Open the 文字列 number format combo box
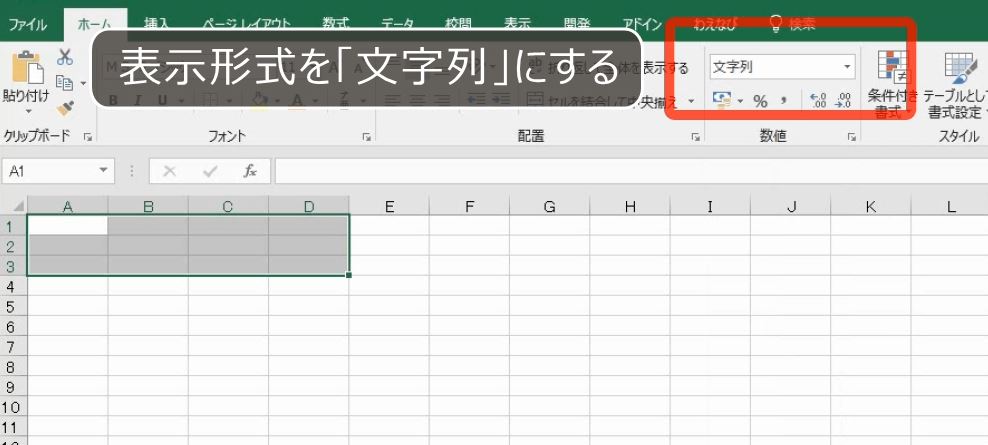This screenshot has height=445, width=988. coord(782,67)
